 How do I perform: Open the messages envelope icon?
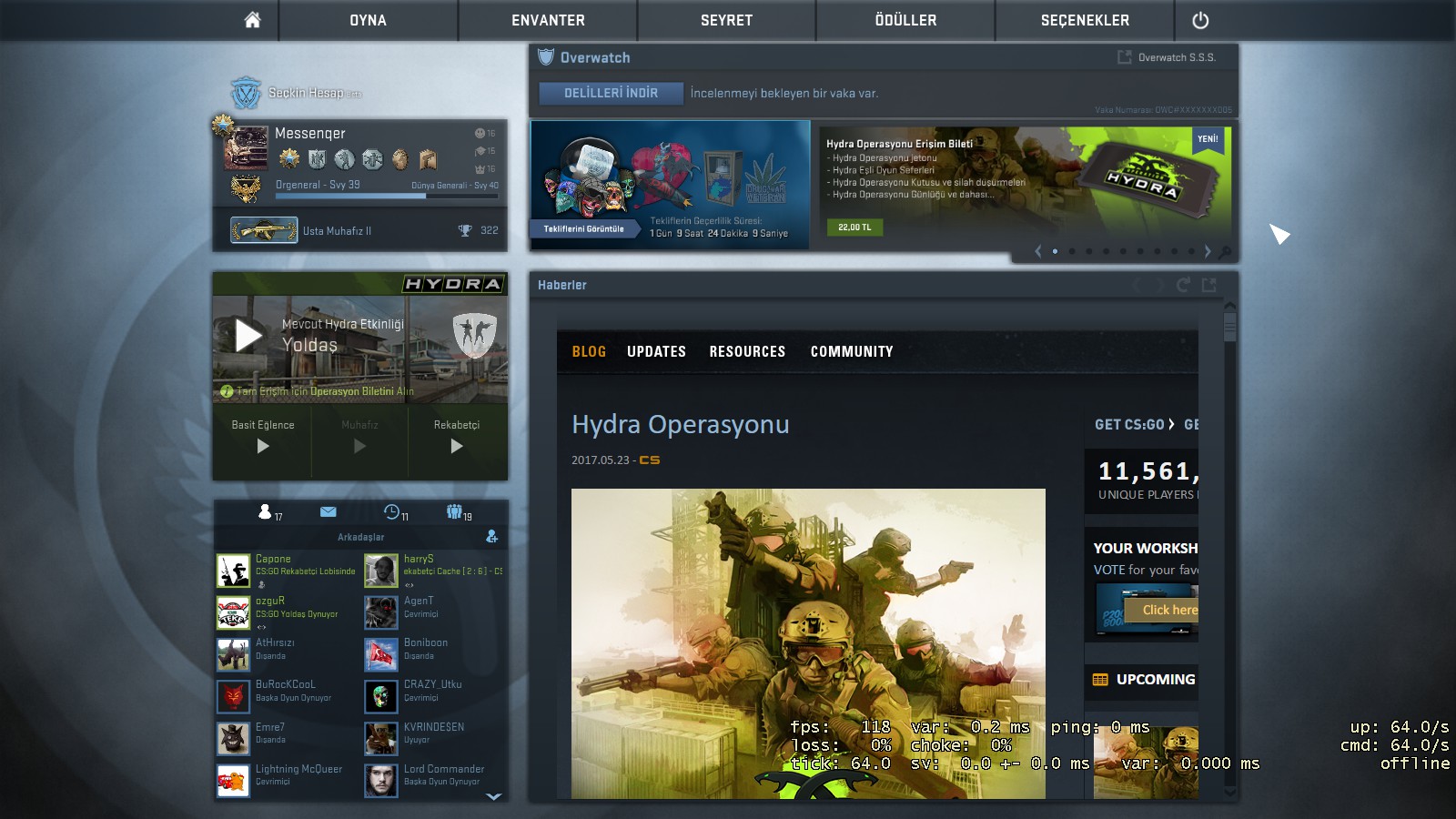(329, 511)
